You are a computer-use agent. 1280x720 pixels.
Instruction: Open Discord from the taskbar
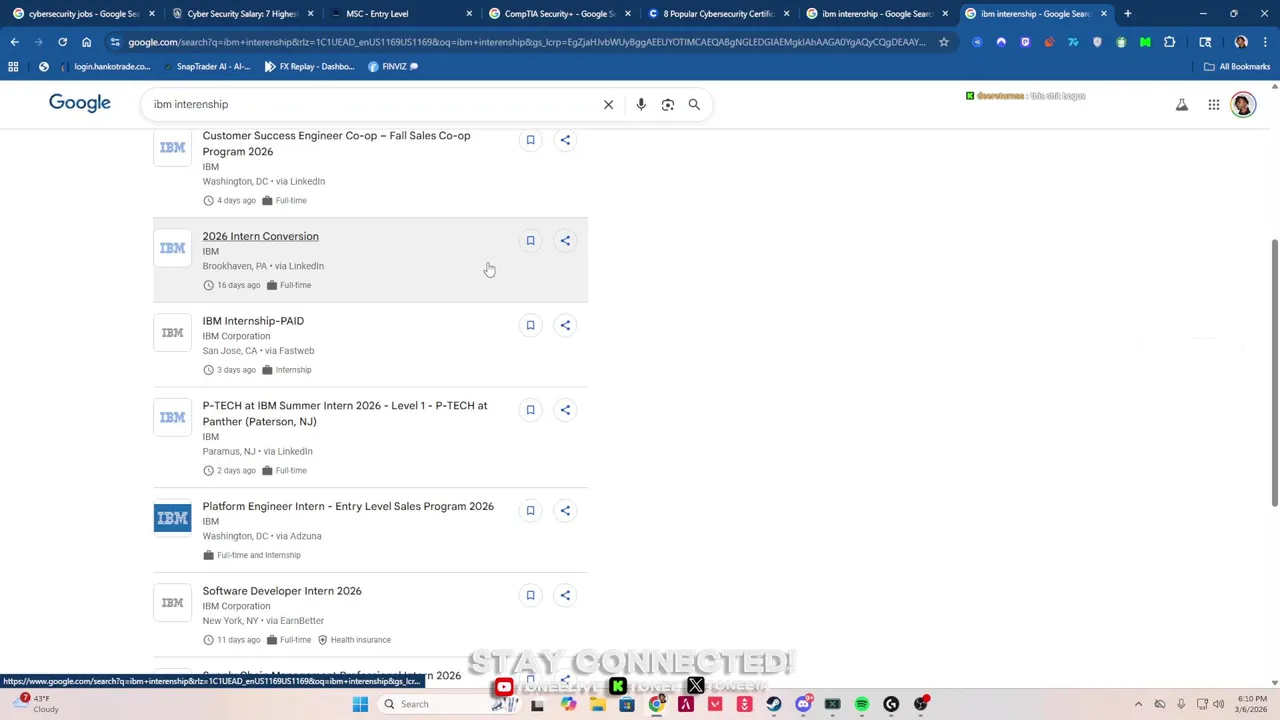[803, 704]
